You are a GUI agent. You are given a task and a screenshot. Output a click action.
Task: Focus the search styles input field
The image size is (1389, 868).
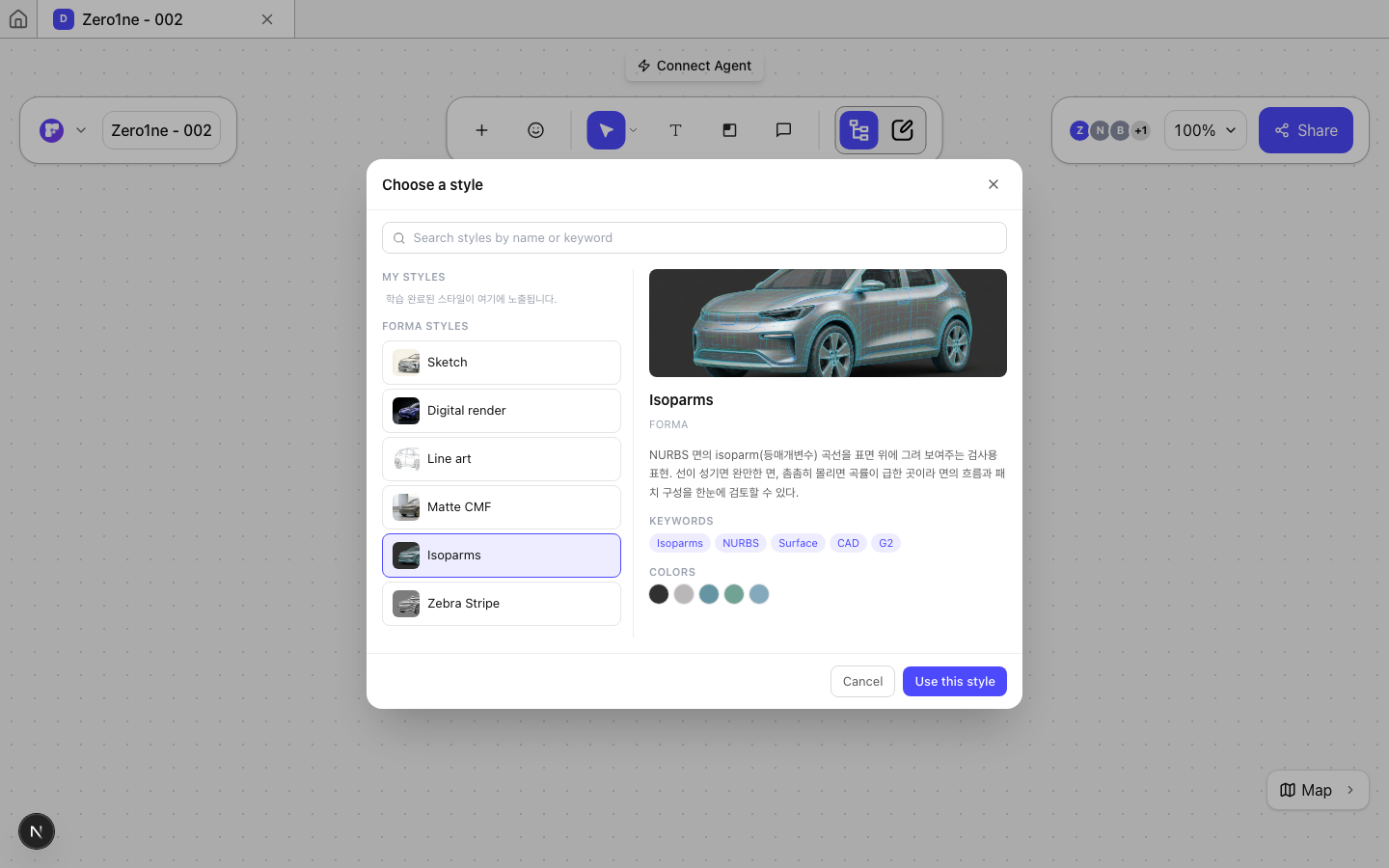coord(694,238)
